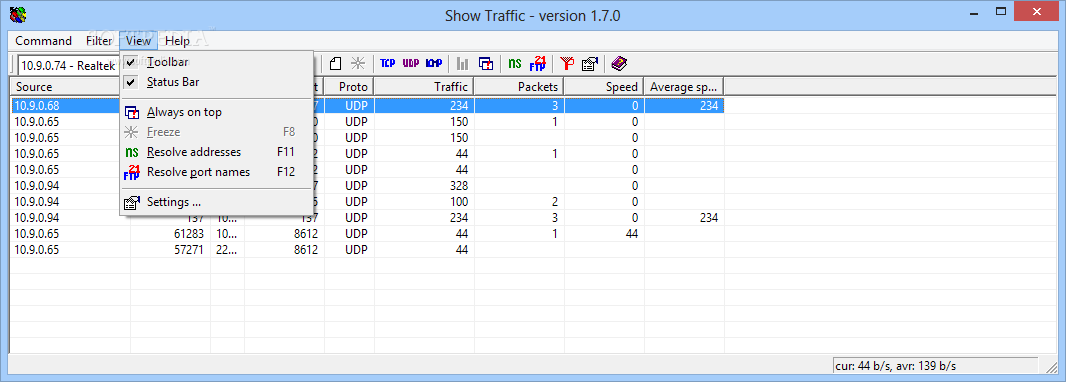Sort by the Source column header

(69, 87)
